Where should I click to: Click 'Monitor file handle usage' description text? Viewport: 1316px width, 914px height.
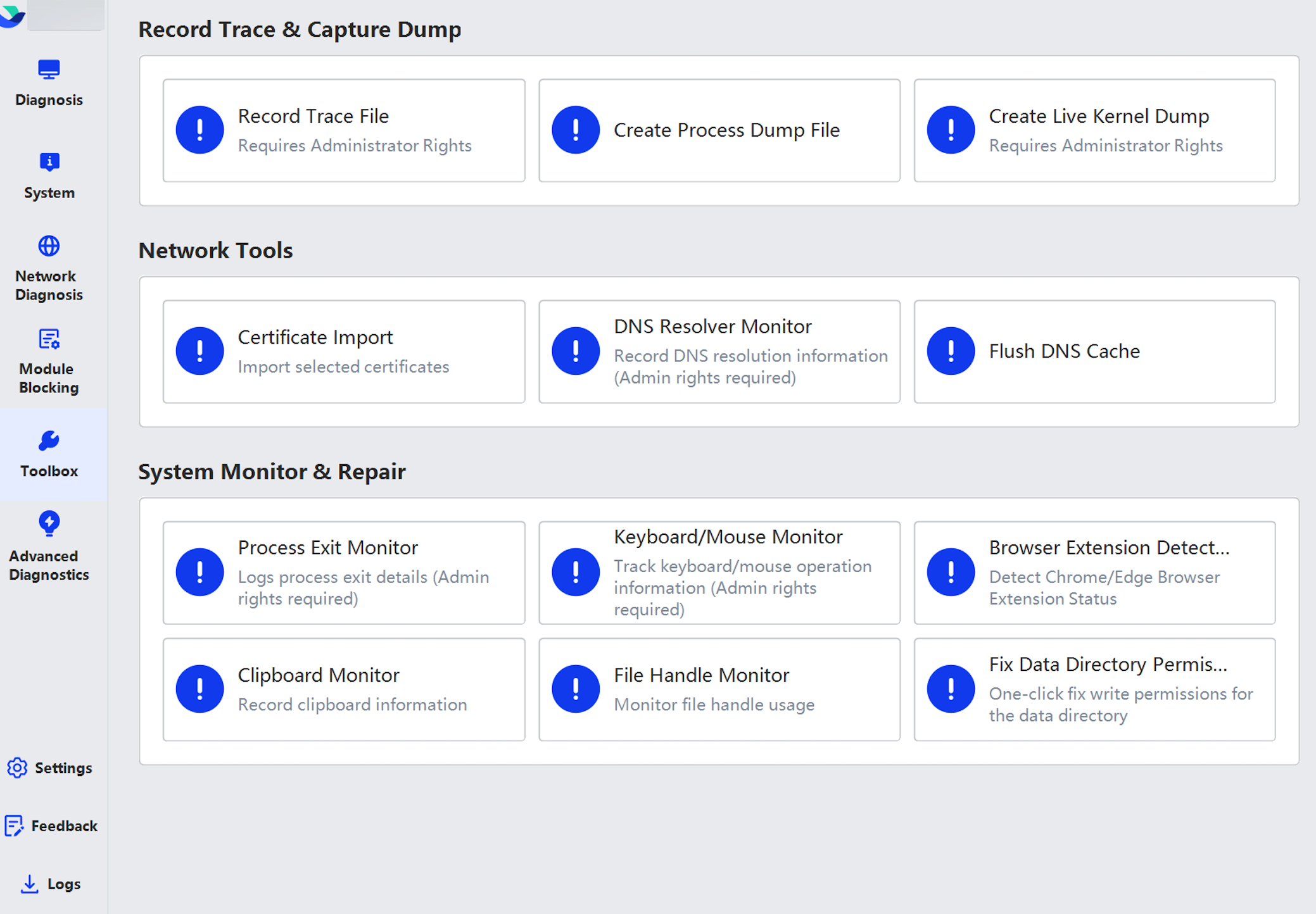714,704
